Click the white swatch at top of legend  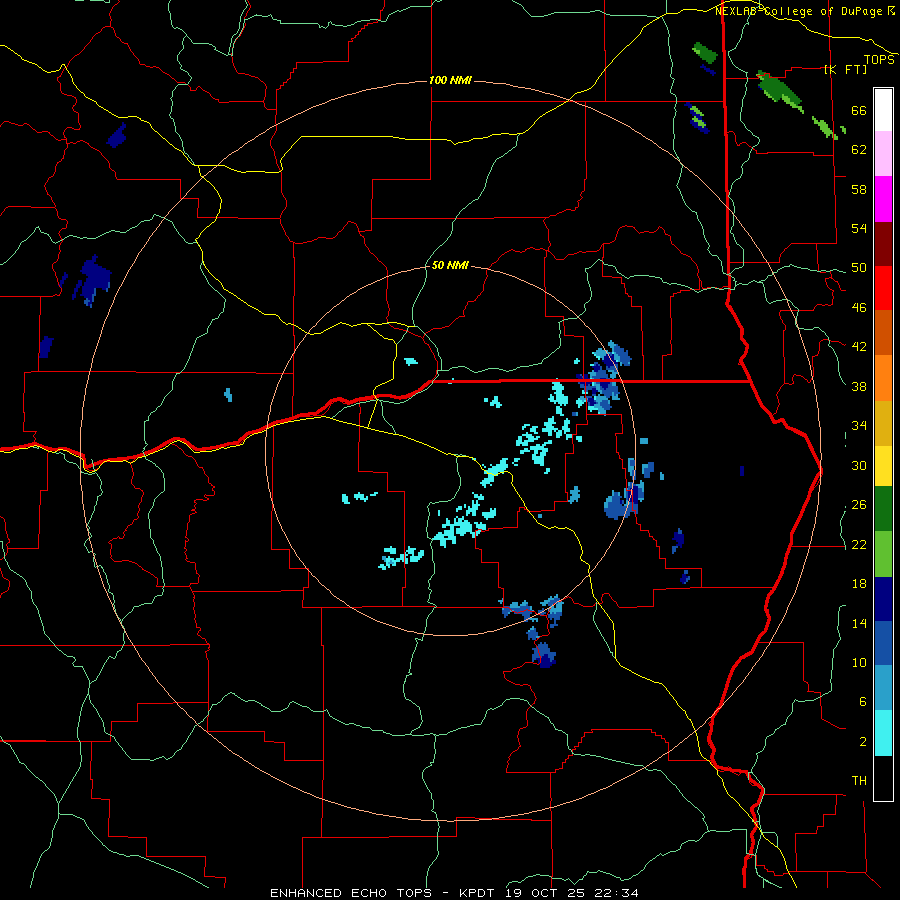pyautogui.click(x=883, y=110)
